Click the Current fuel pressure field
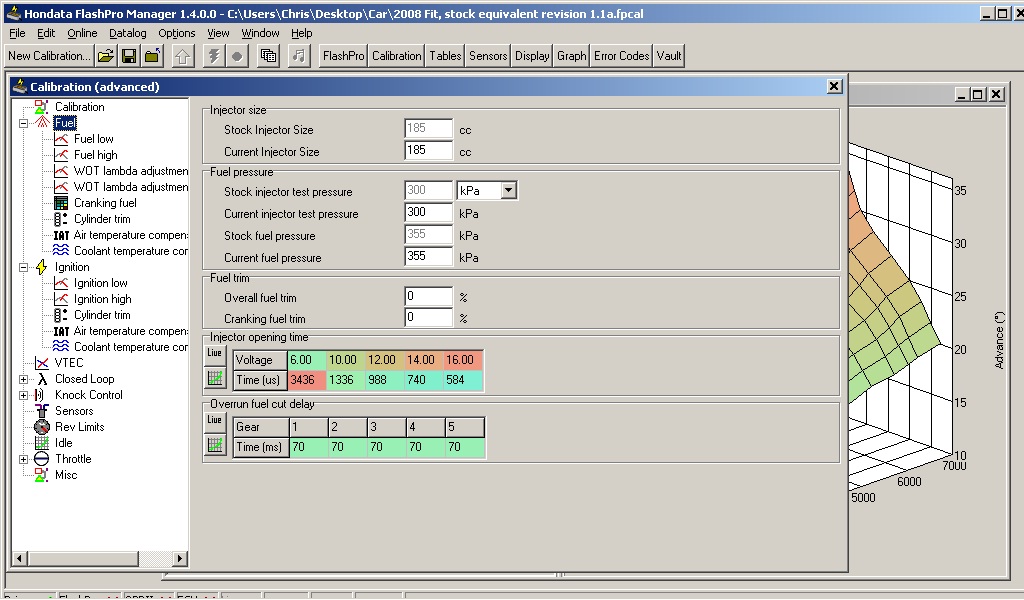 428,256
